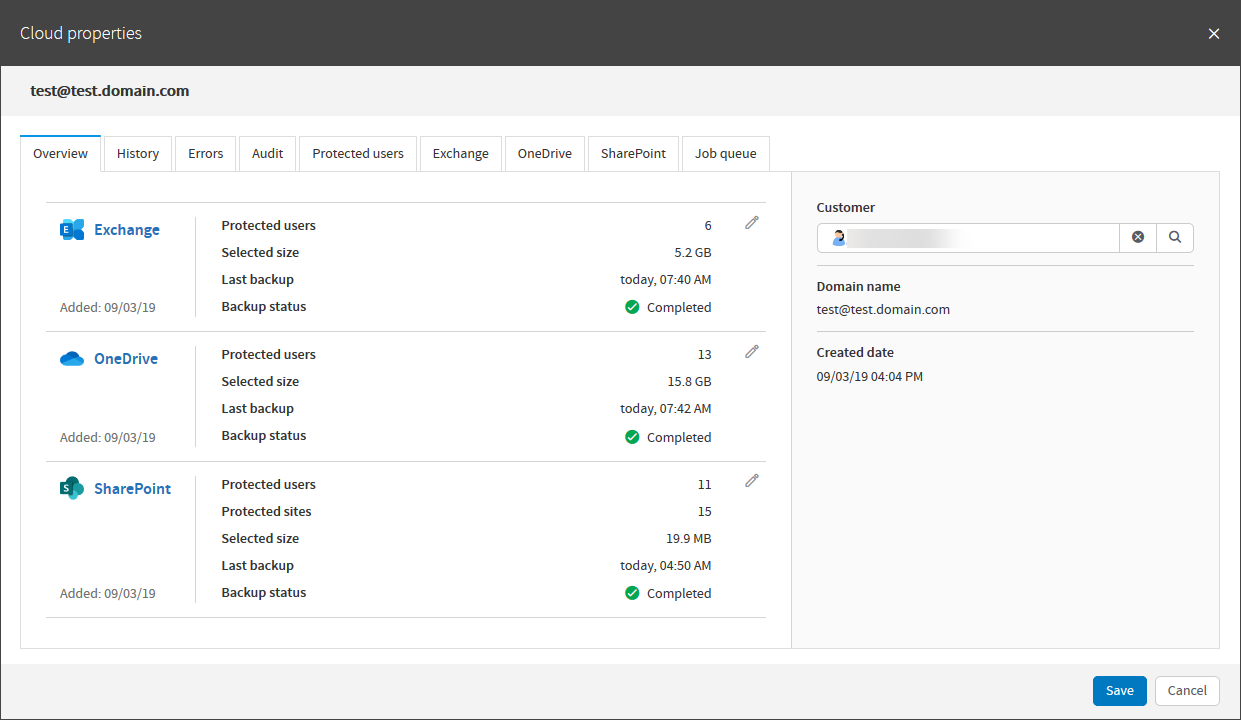Click the SharePoint service icon
Screen dimensions: 1241x720
click(x=72, y=489)
